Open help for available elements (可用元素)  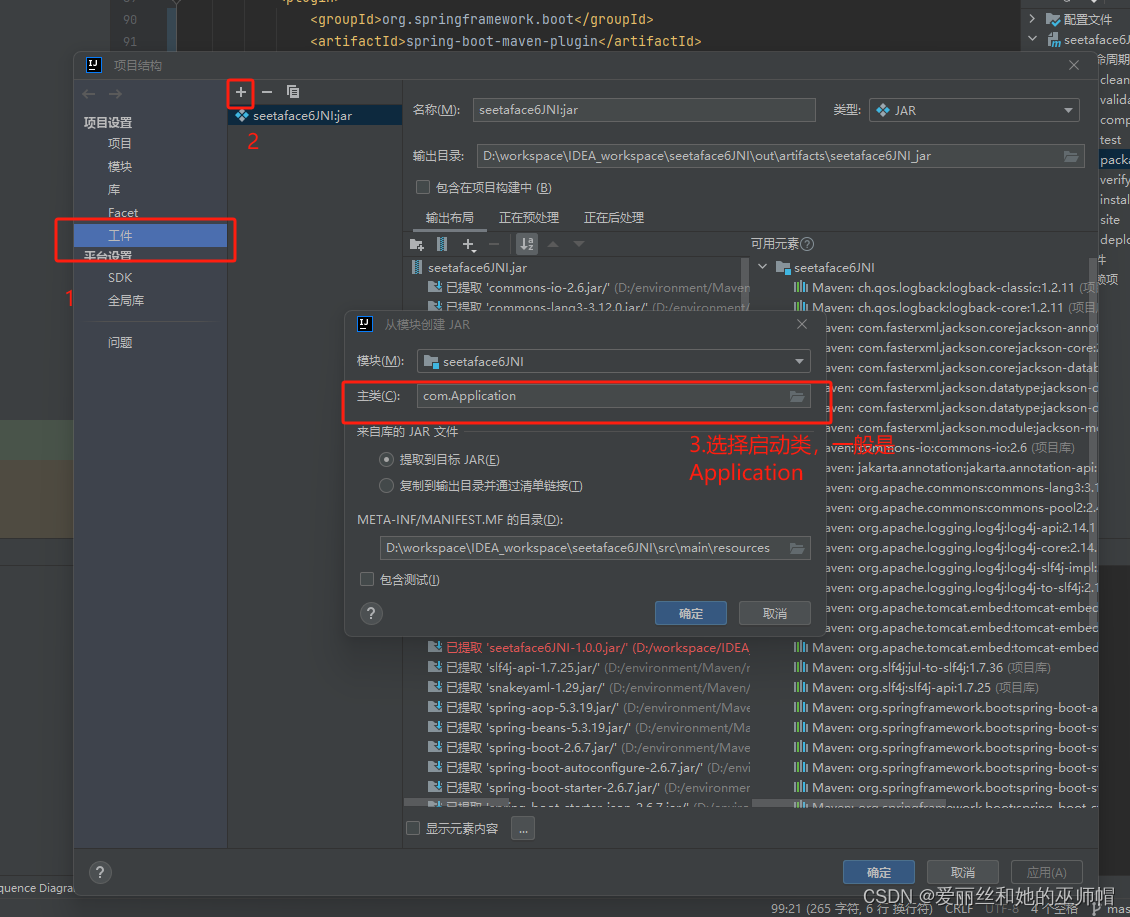pyautogui.click(x=807, y=244)
